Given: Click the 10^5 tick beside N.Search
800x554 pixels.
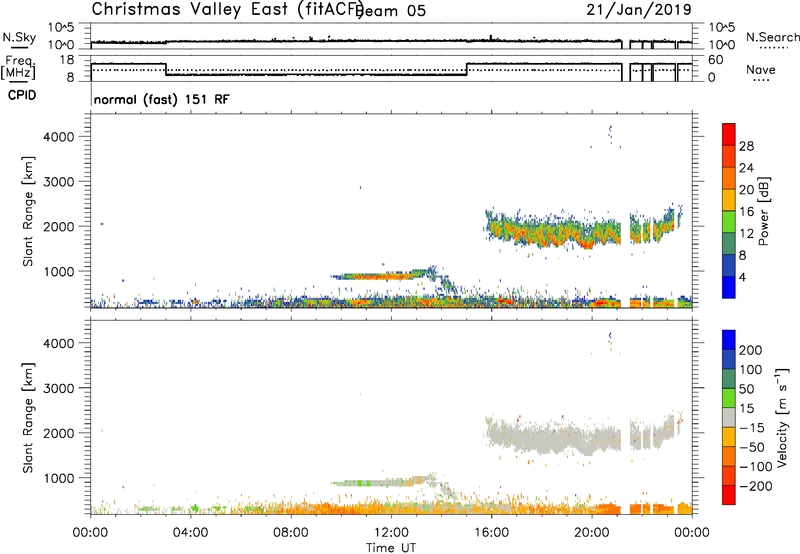Looking at the screenshot, I should coord(719,28).
